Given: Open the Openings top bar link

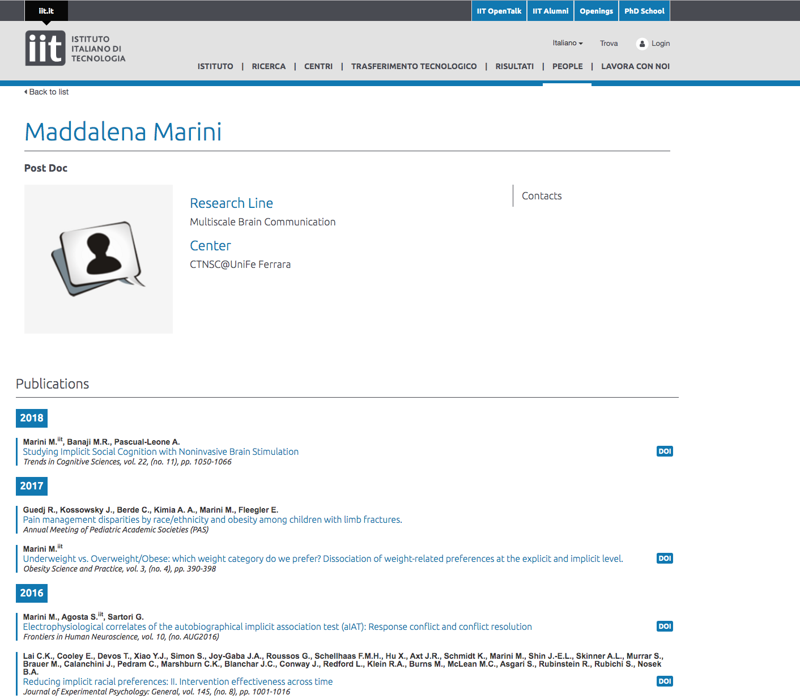Looking at the screenshot, I should [596, 11].
